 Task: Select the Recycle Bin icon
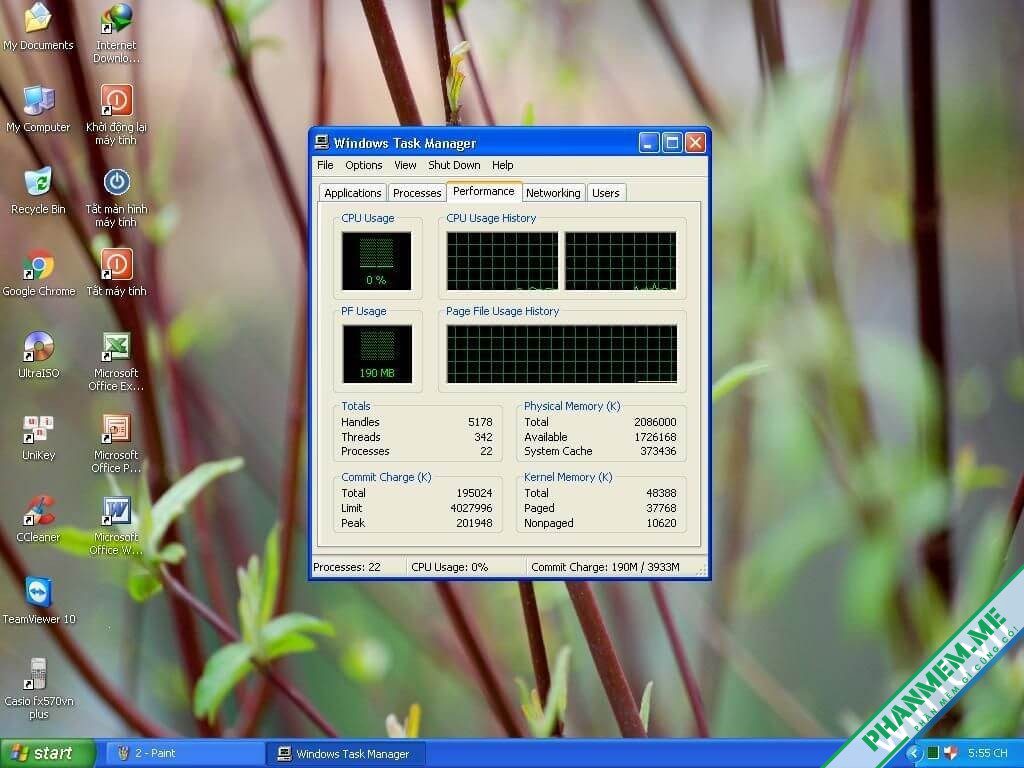38,191
